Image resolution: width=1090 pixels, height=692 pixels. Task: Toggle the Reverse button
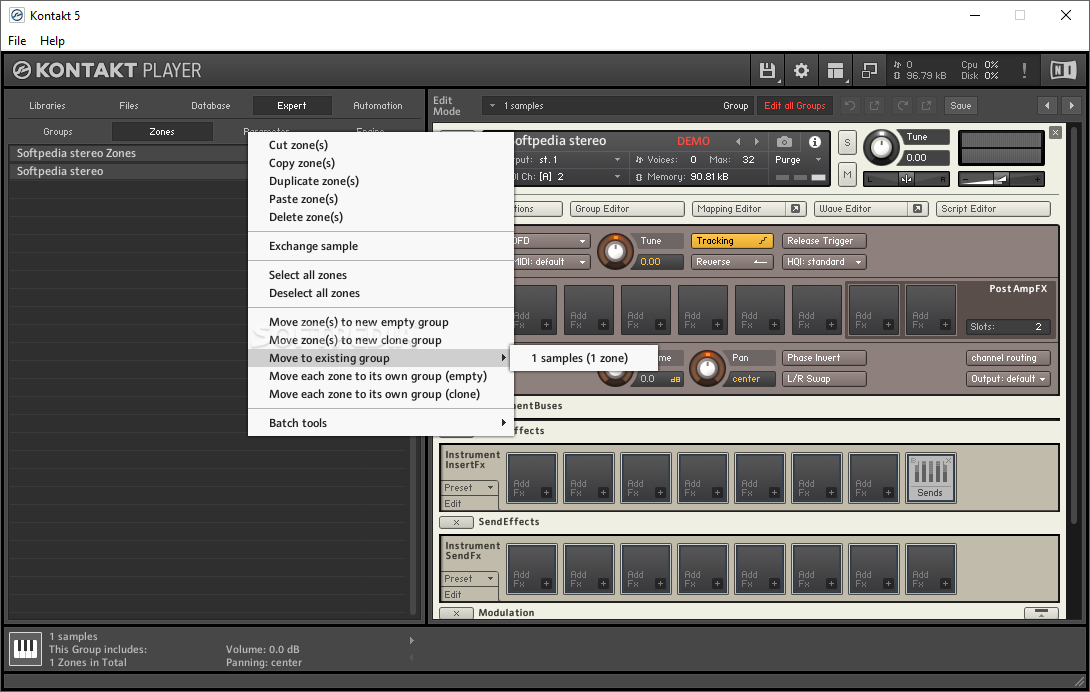732,261
